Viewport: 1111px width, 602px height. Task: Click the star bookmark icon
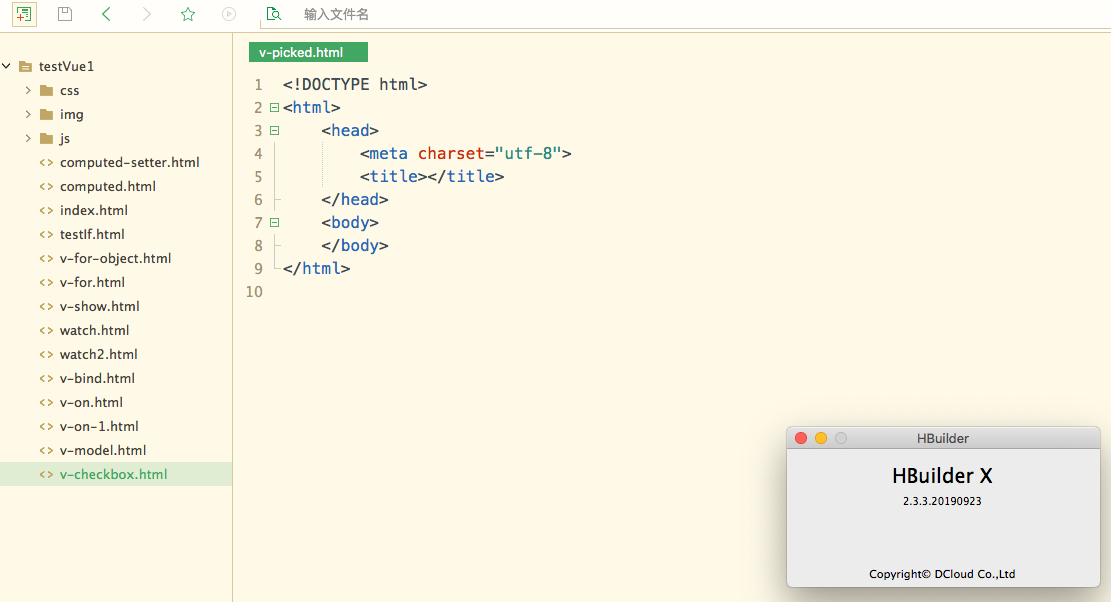tap(188, 14)
